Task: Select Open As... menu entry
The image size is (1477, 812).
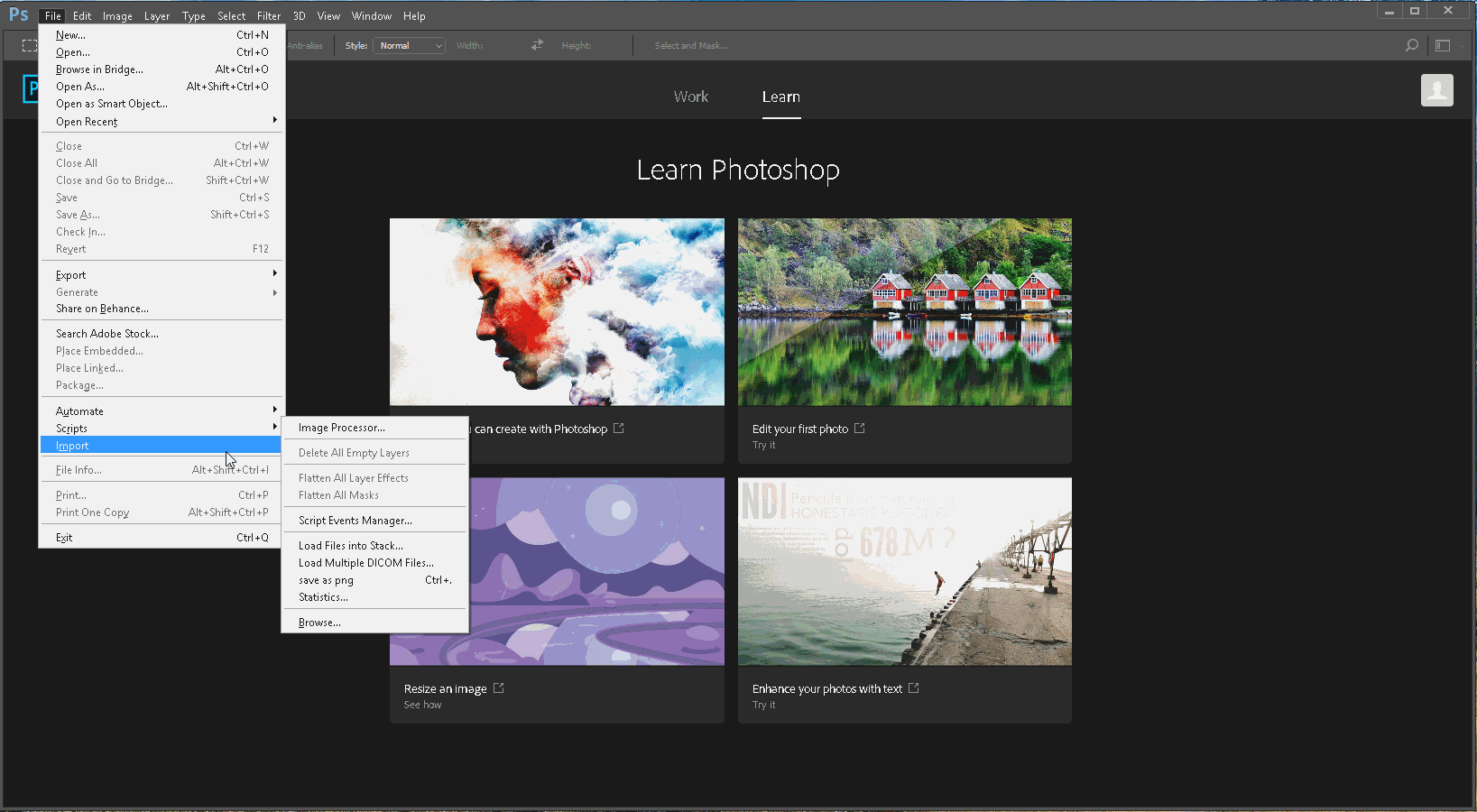Action: coord(162,86)
